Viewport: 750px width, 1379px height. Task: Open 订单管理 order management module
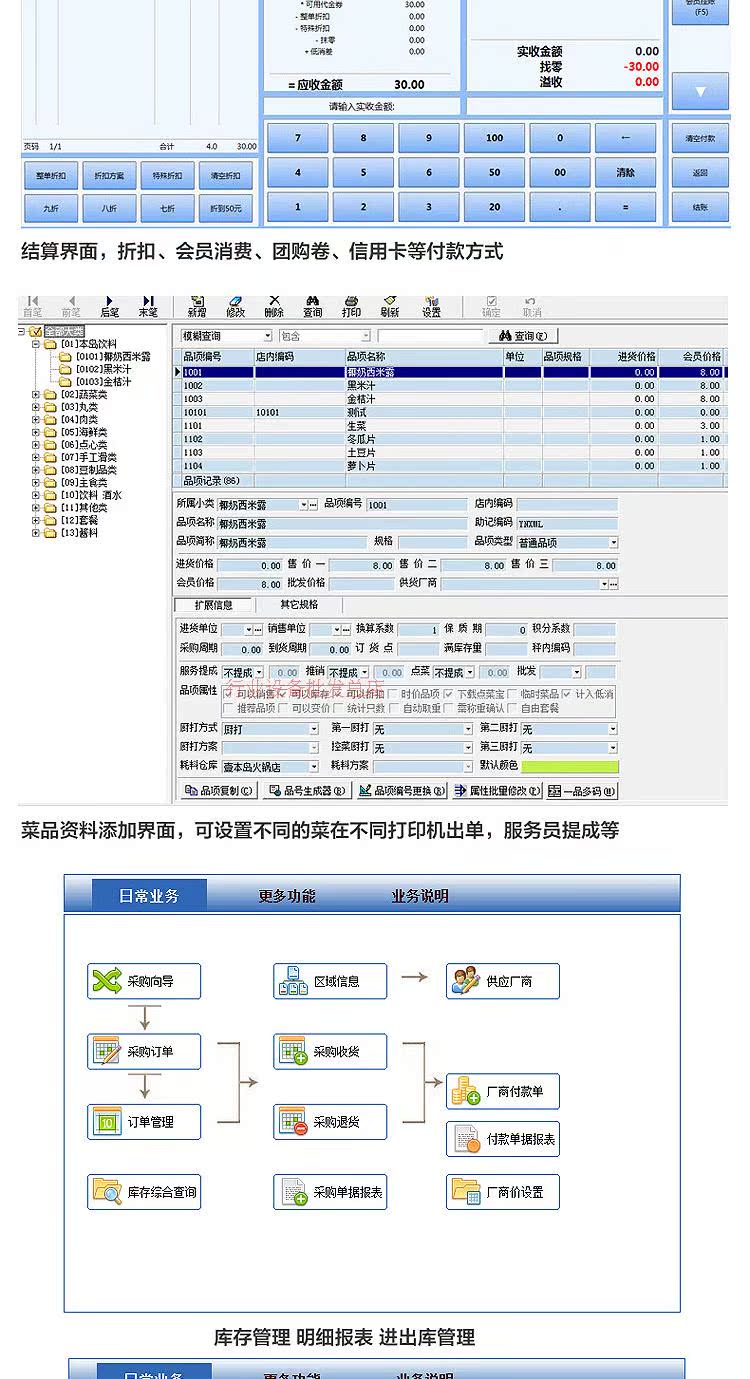(144, 1122)
